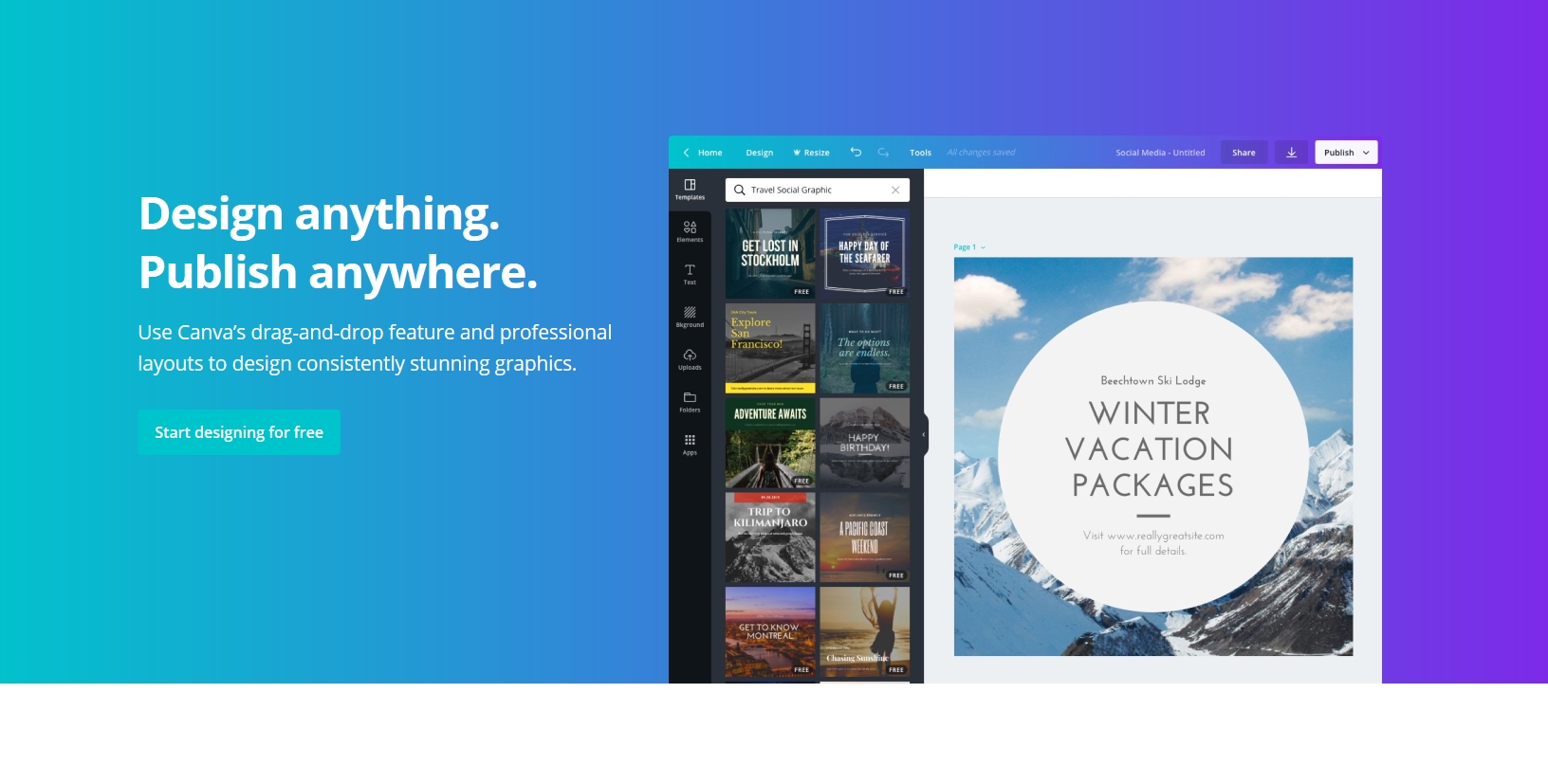Click the Publish button
This screenshot has height=784, width=1548.
(x=1346, y=153)
